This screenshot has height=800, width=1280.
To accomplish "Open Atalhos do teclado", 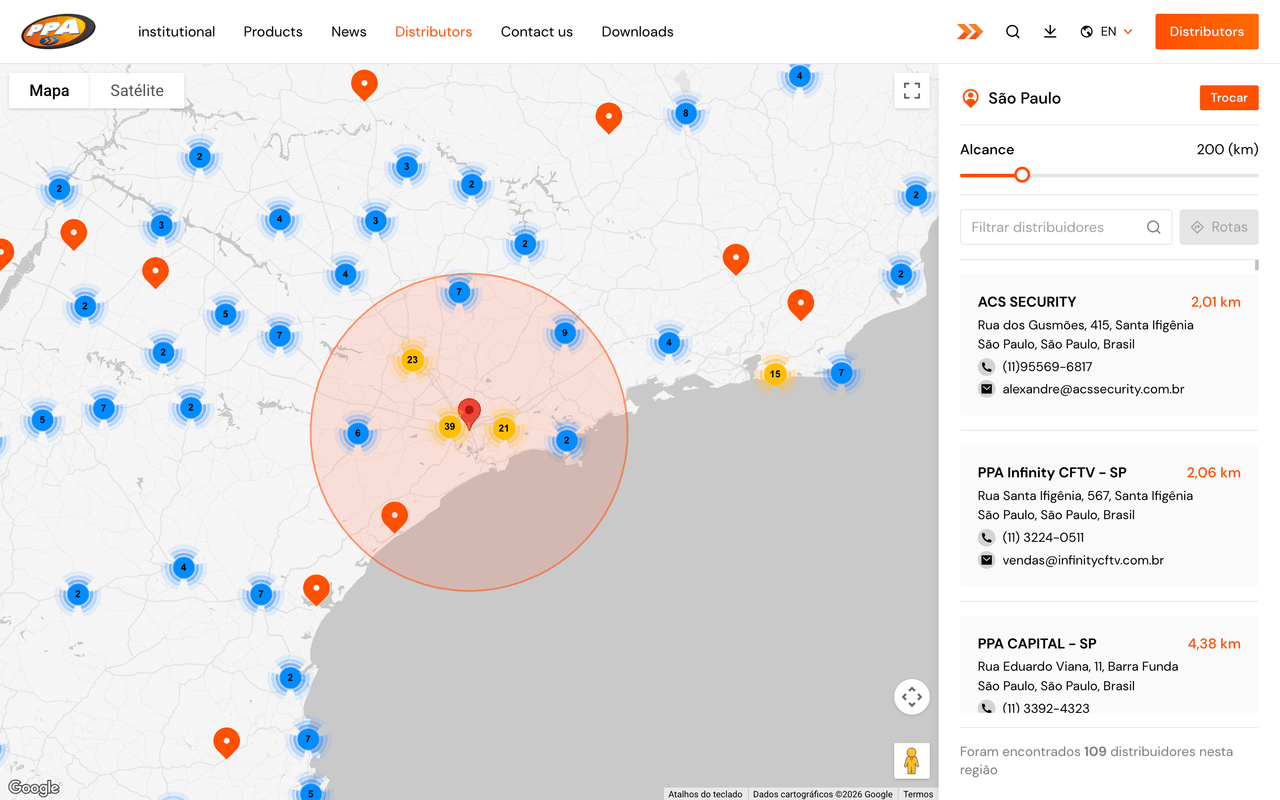I will (706, 794).
